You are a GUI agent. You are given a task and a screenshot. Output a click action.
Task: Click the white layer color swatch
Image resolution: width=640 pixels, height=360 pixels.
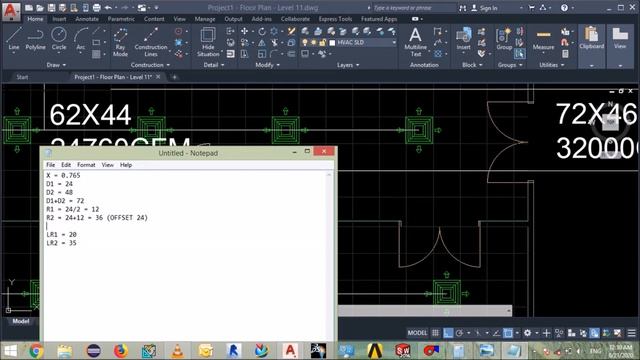click(x=332, y=42)
